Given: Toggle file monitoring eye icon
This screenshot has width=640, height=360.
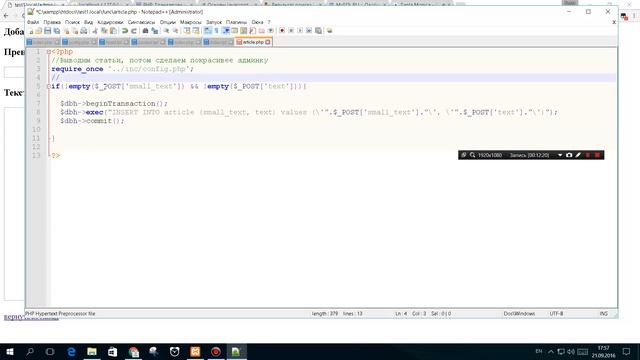Looking at the screenshot, I should (x=271, y=31).
